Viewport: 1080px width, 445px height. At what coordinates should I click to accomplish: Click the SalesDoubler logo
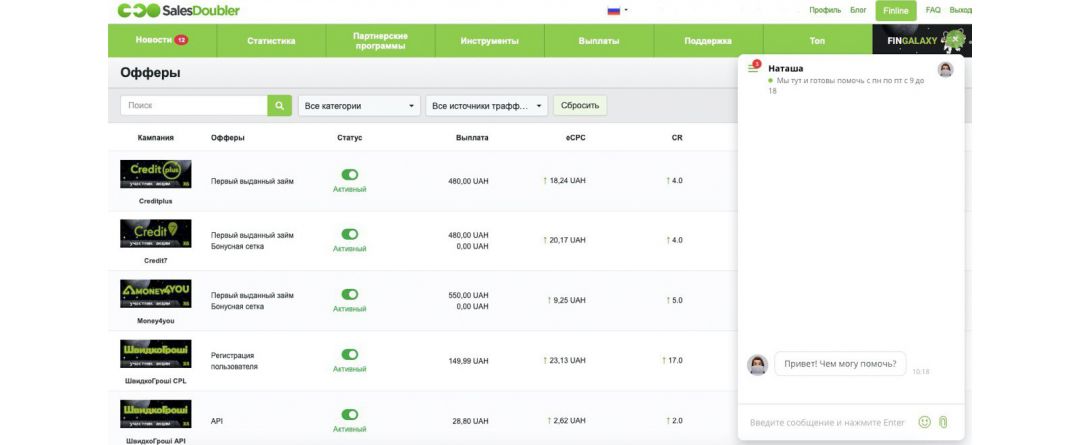tap(178, 10)
